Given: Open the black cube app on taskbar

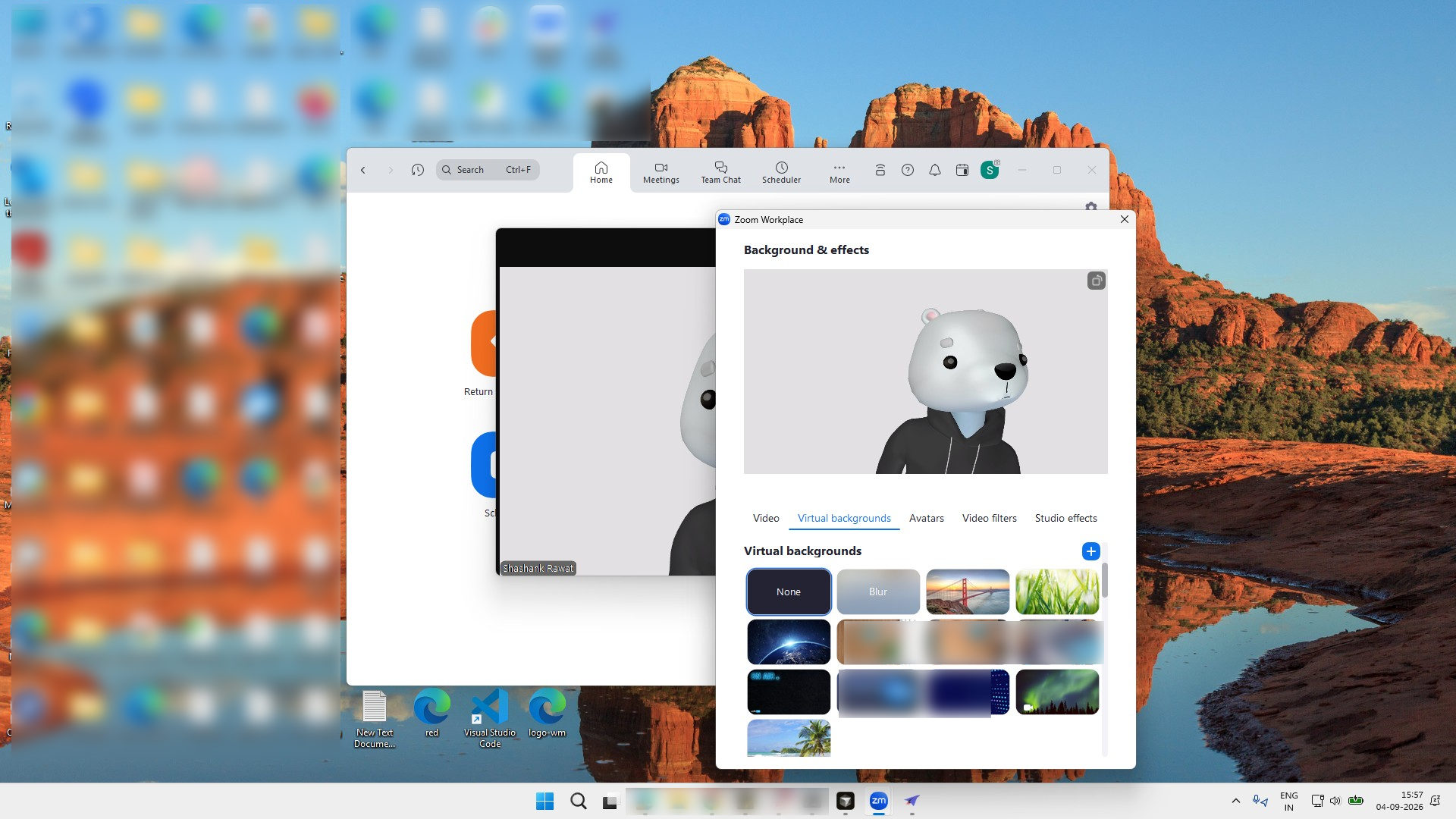Looking at the screenshot, I should tap(846, 801).
